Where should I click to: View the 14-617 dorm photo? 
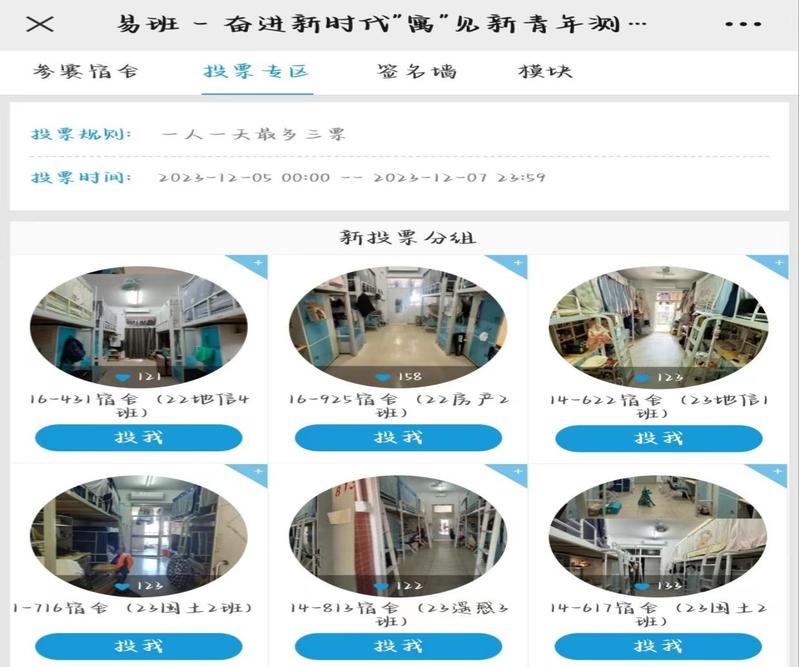pyautogui.click(x=659, y=535)
